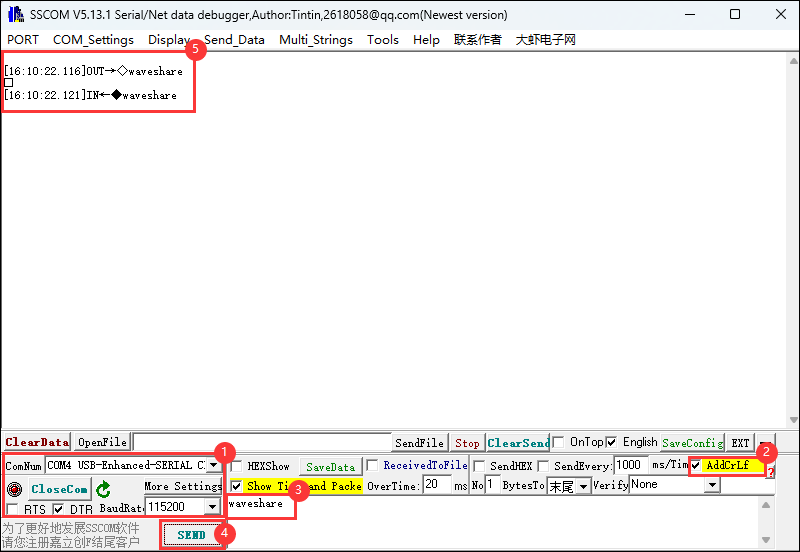This screenshot has width=800, height=552.
Task: Open the PORT menu
Action: point(23,39)
